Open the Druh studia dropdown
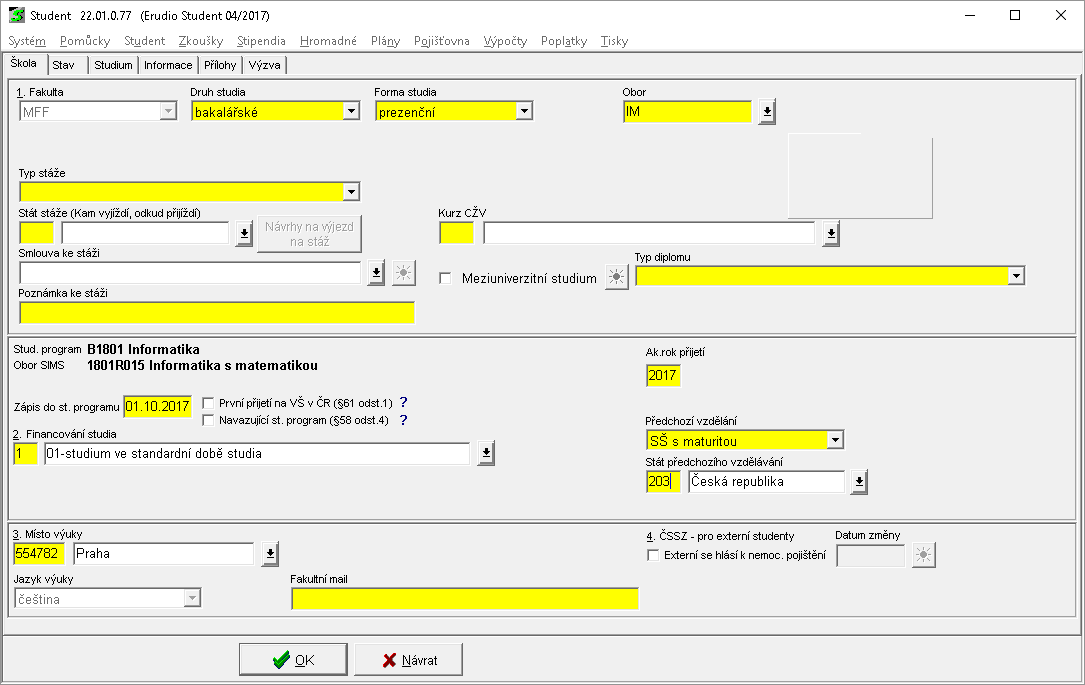Screen dimensions: 1085x685 click(351, 112)
